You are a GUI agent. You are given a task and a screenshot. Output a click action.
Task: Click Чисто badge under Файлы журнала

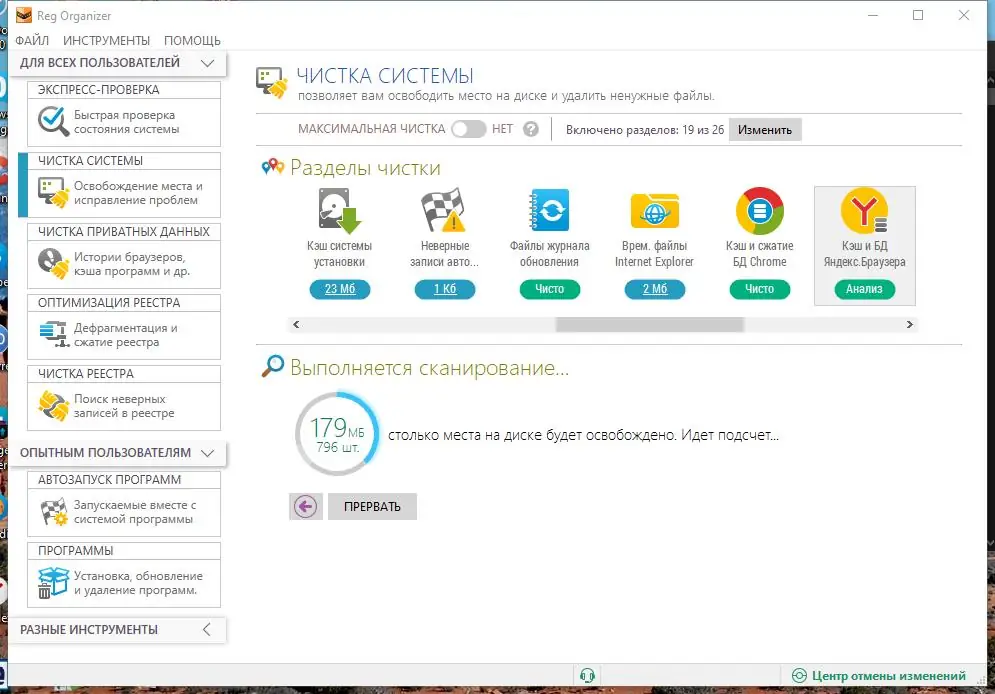(x=550, y=289)
